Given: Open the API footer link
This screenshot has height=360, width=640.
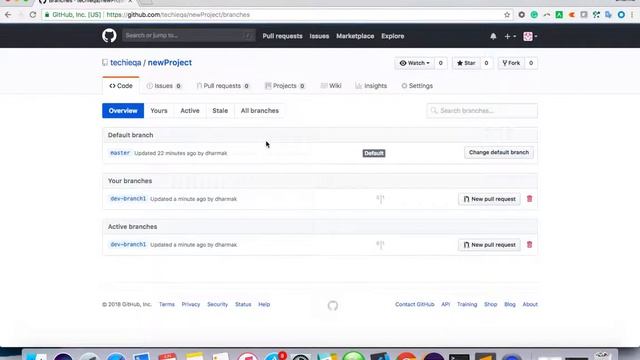Looking at the screenshot, I should point(445,304).
